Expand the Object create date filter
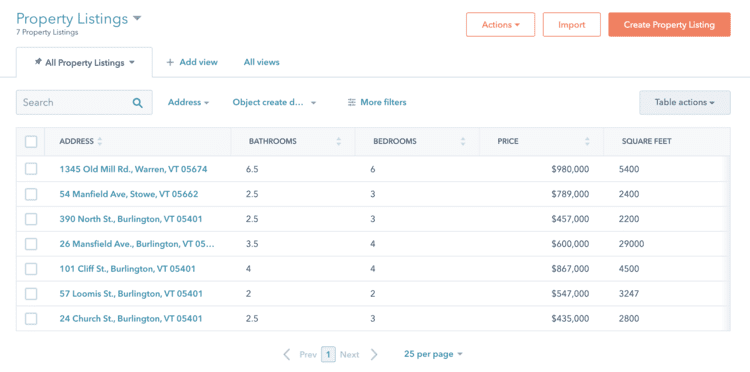 275,102
